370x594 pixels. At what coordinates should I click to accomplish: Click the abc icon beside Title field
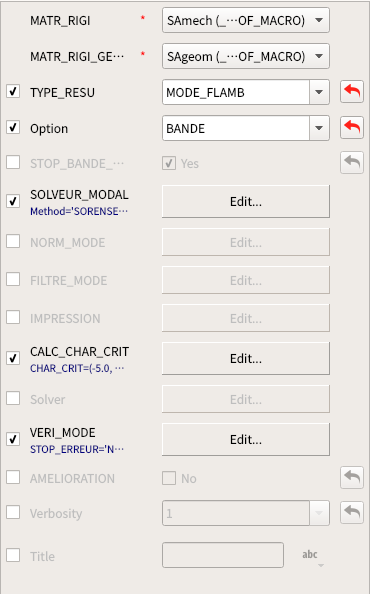(310, 555)
